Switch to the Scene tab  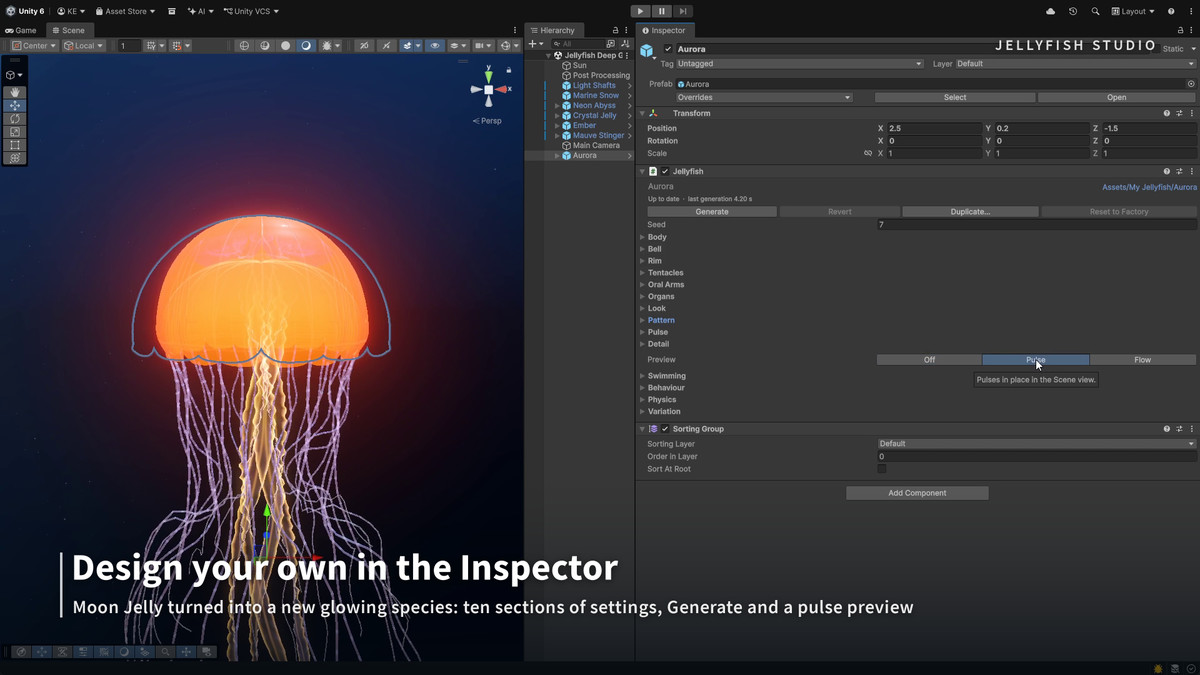point(68,30)
